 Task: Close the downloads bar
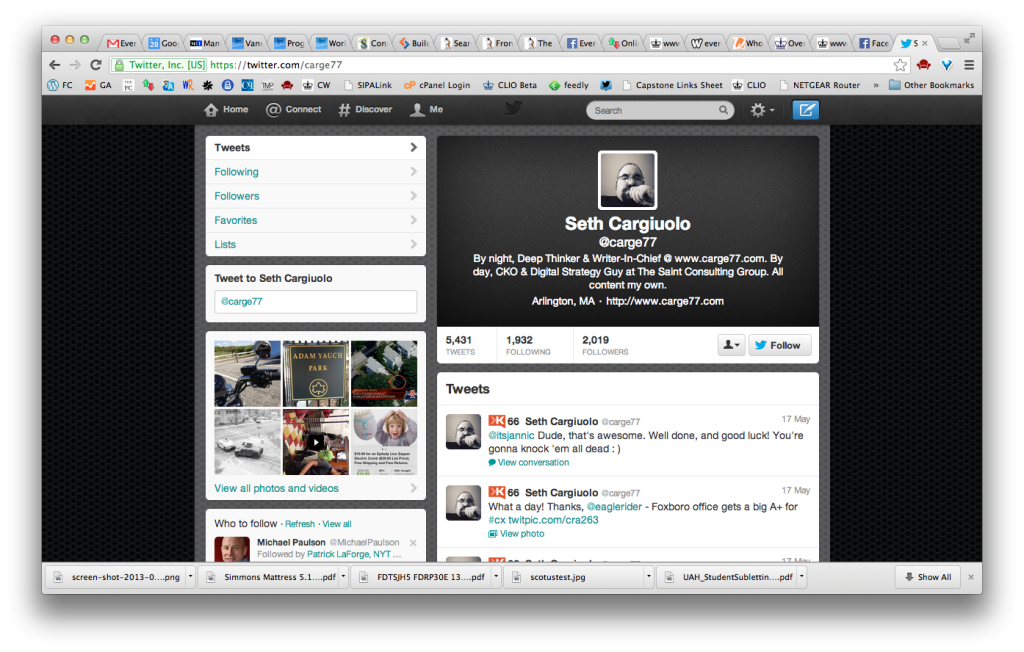click(971, 577)
